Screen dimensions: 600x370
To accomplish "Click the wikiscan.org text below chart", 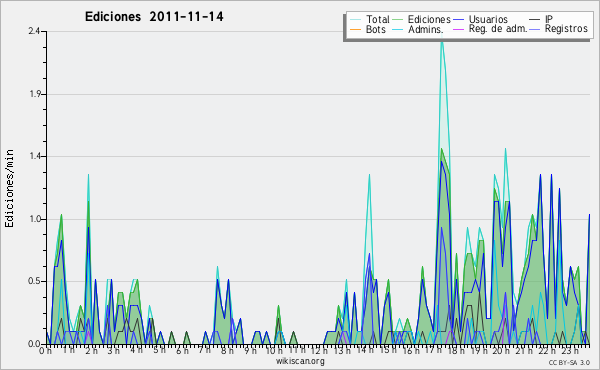I will click(300, 361).
